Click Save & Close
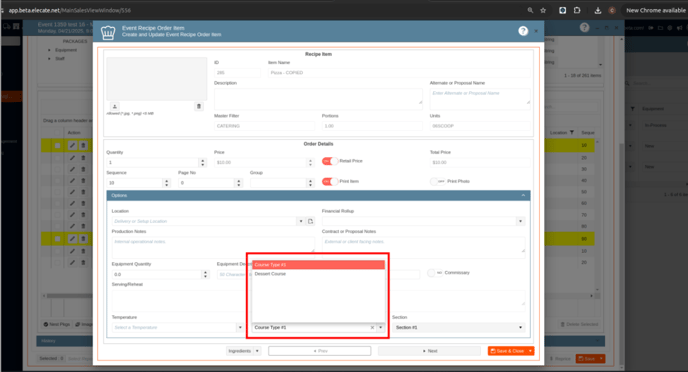Viewport: 688px width, 372px height. [507, 351]
